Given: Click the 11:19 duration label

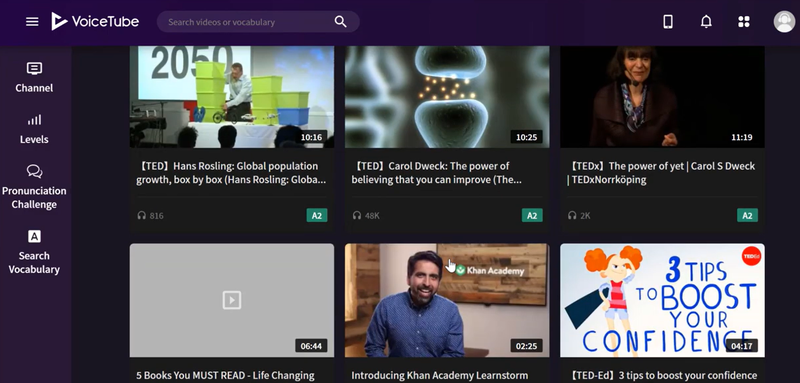Looking at the screenshot, I should click(742, 137).
